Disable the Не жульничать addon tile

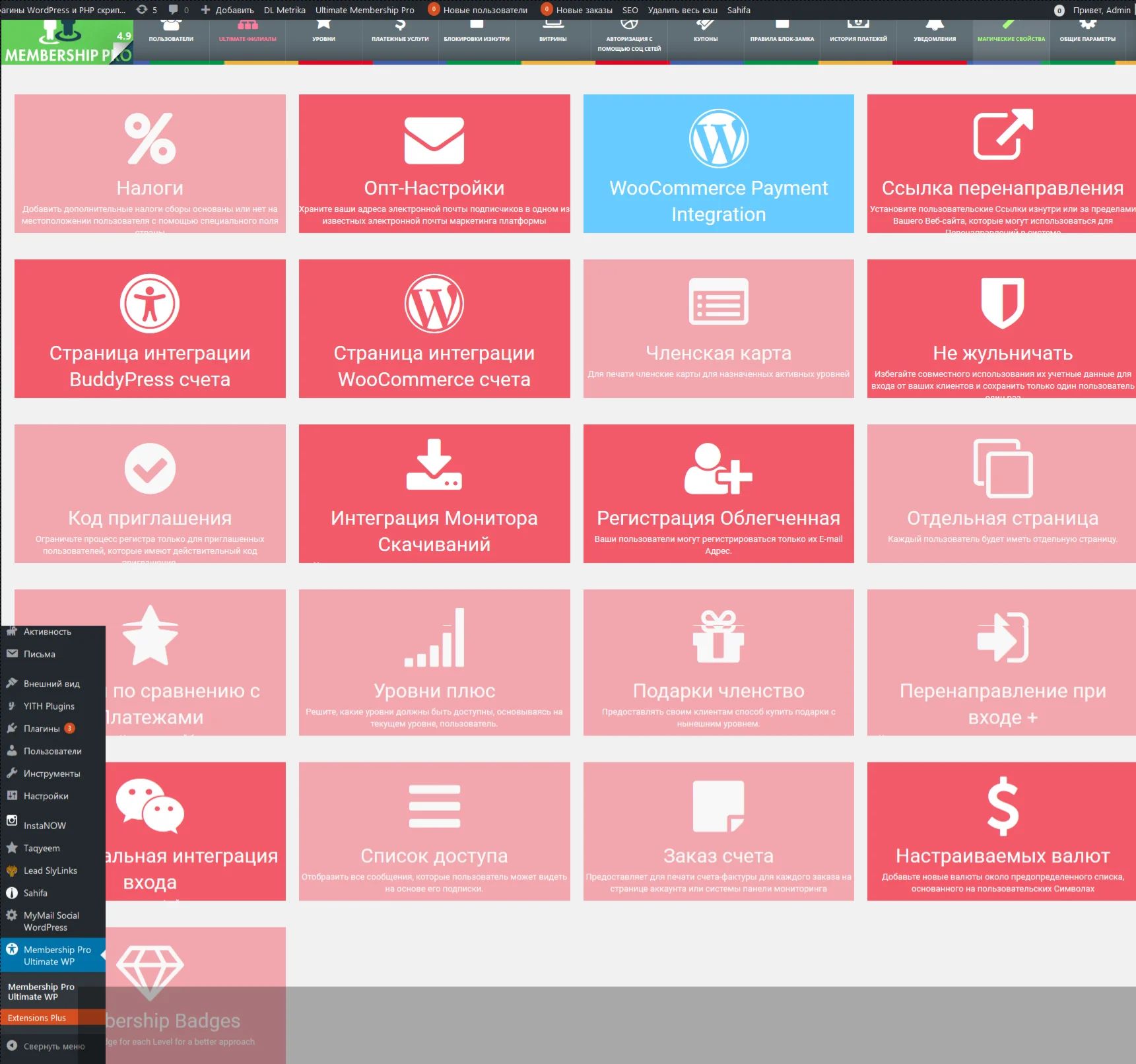(x=1001, y=329)
